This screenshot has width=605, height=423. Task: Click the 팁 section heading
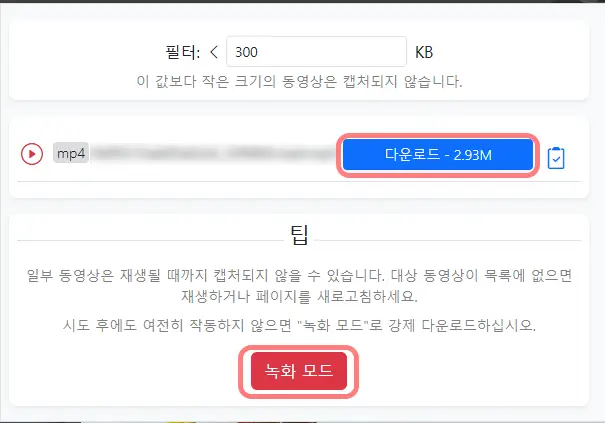(299, 235)
